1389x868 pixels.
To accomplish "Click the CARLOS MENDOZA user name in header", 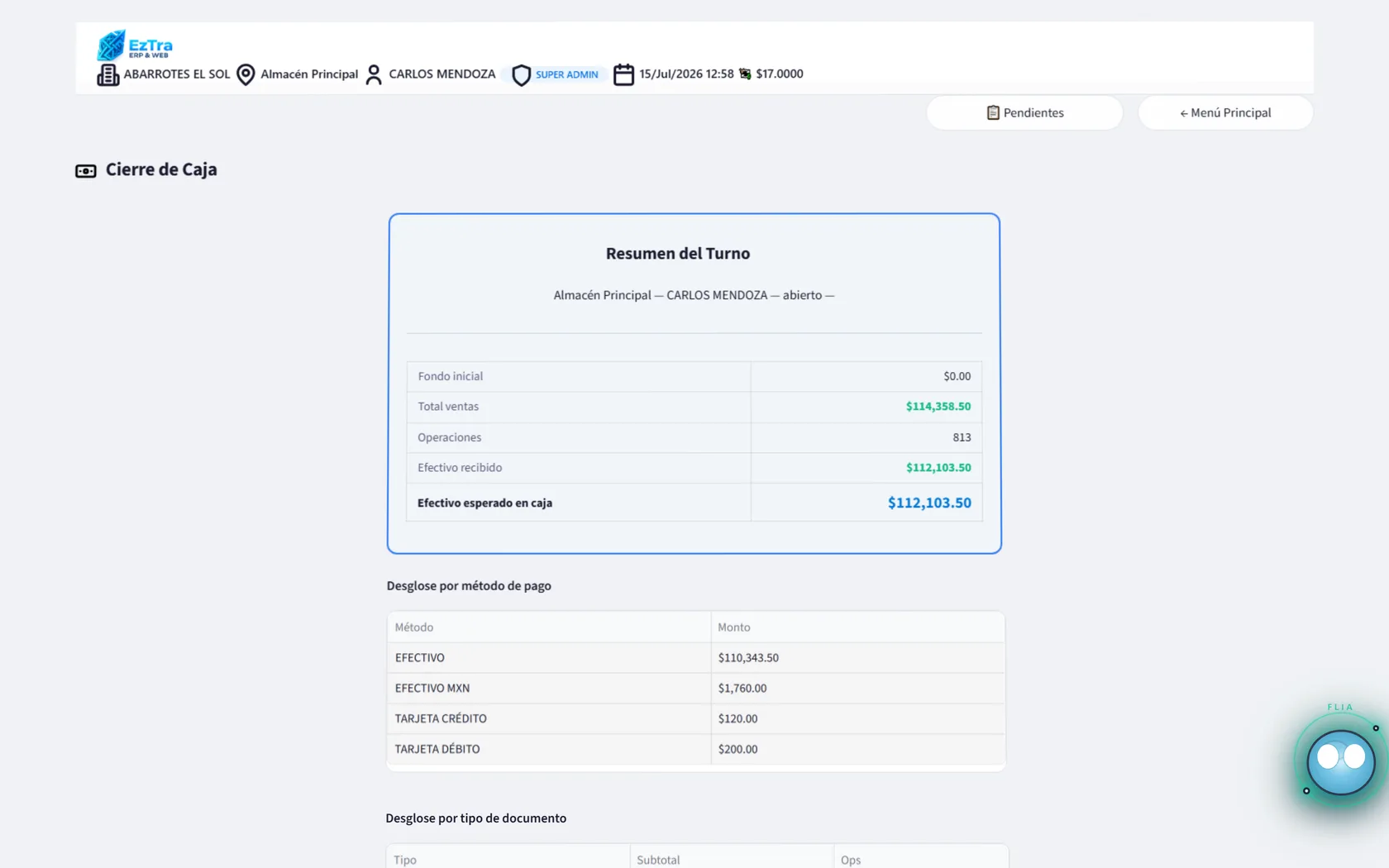I will click(442, 74).
